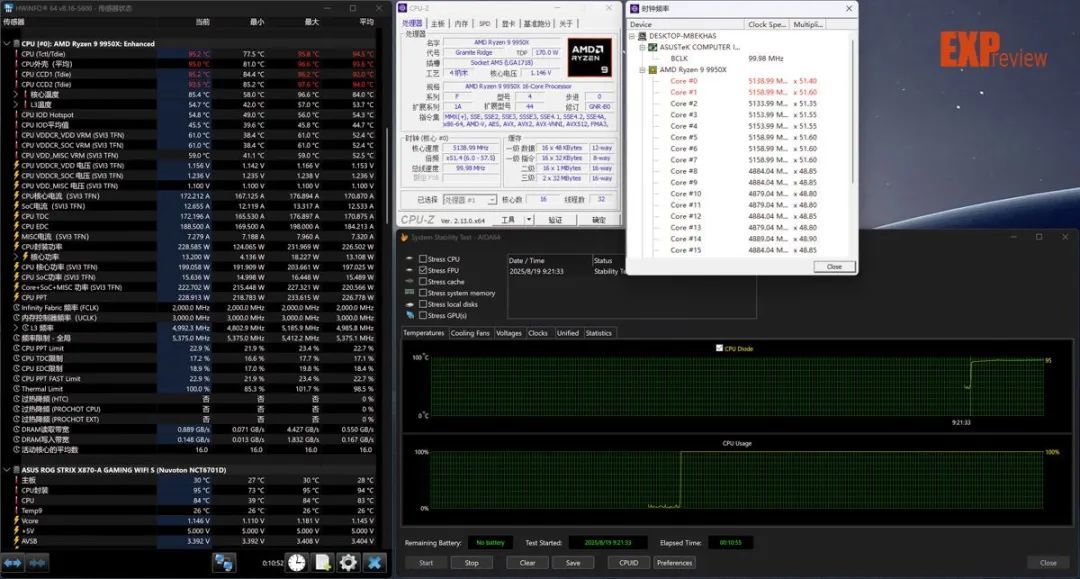
Task: Click computer icon beside DESKTOP-MBEKHAS
Action: (x=642, y=36)
